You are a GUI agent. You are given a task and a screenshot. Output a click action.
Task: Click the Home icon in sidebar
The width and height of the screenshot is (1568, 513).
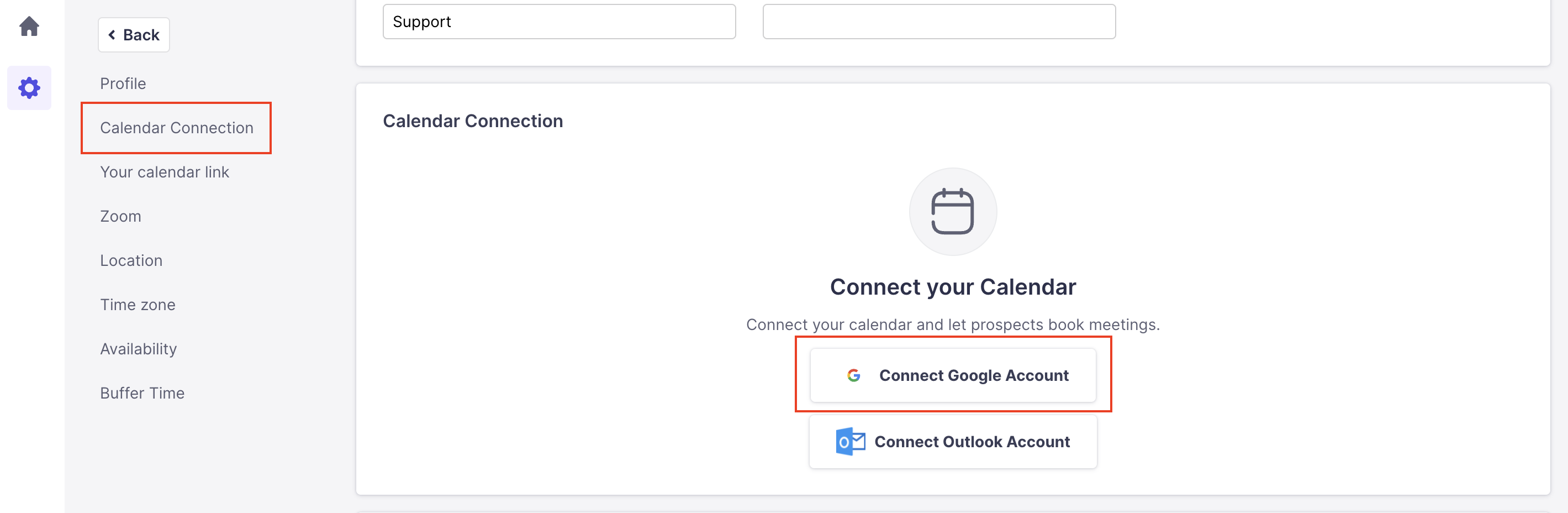(x=29, y=26)
